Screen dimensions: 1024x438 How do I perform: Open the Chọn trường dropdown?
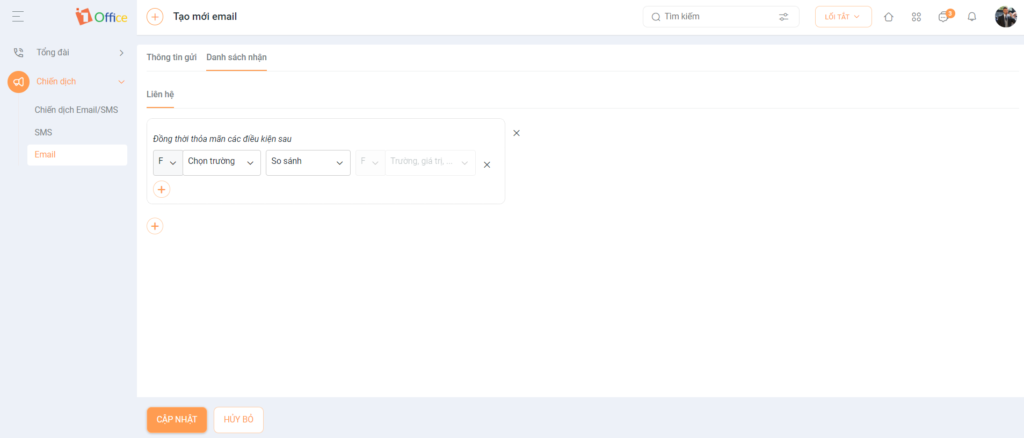click(221, 163)
